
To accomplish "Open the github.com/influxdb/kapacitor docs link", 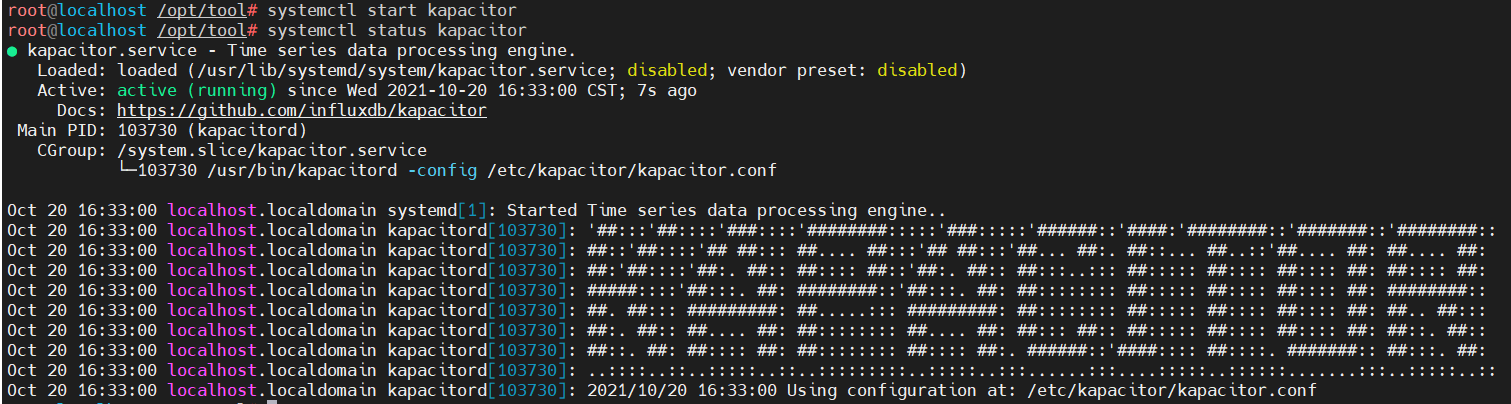I will point(302,110).
